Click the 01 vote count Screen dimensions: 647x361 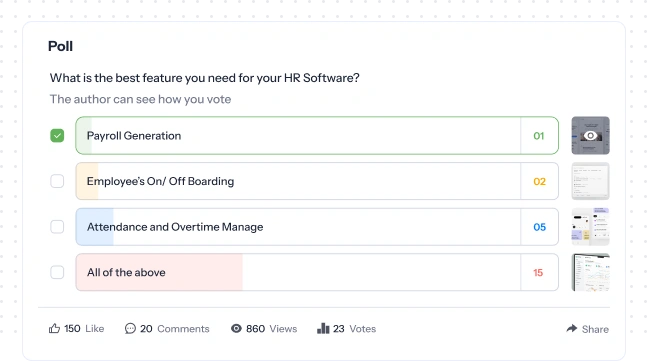tap(538, 136)
